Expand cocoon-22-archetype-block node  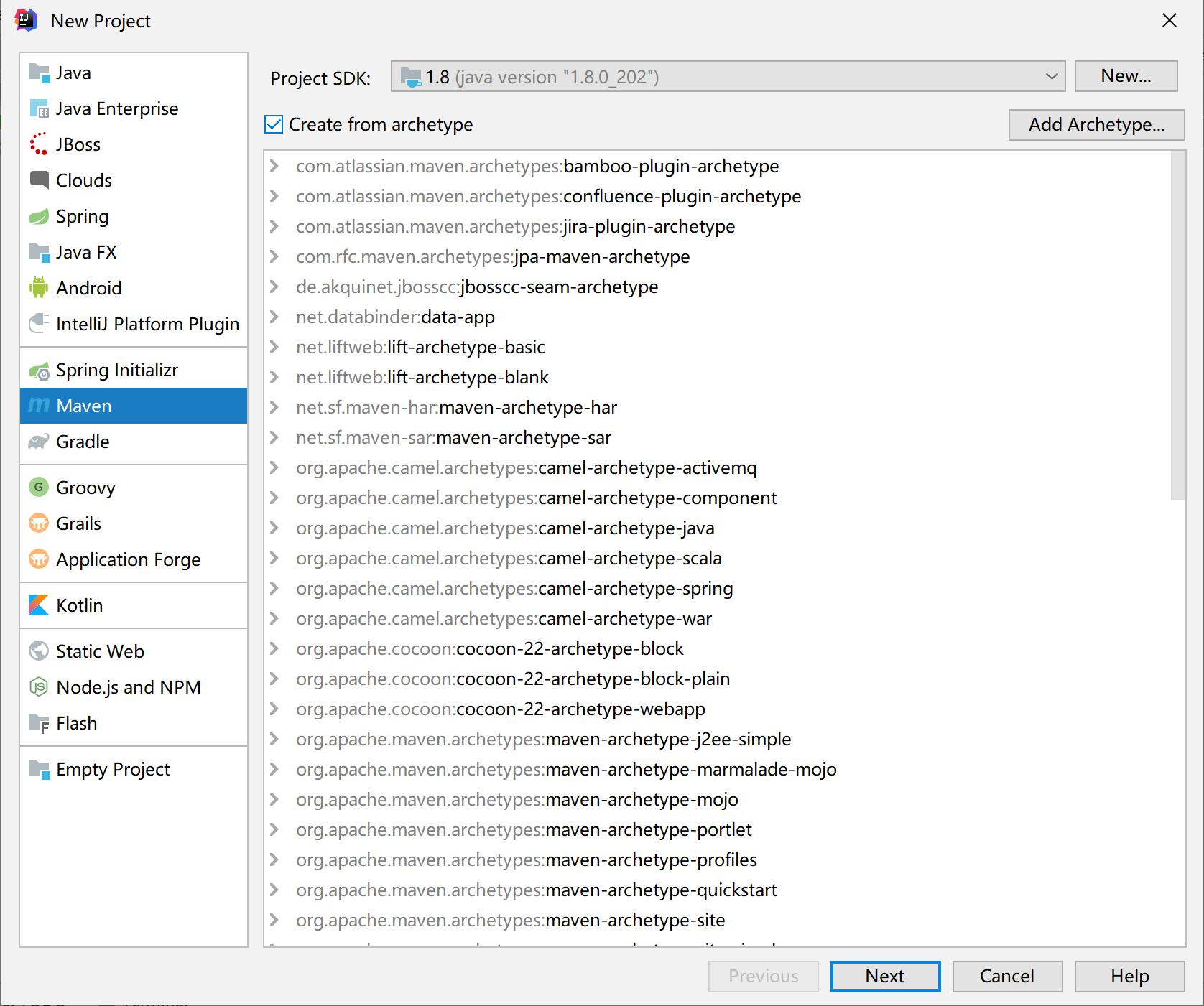click(x=274, y=648)
